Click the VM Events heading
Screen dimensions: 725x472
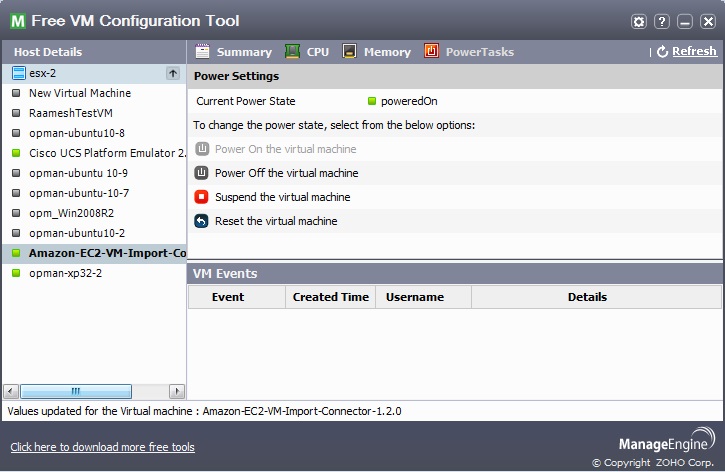click(225, 274)
